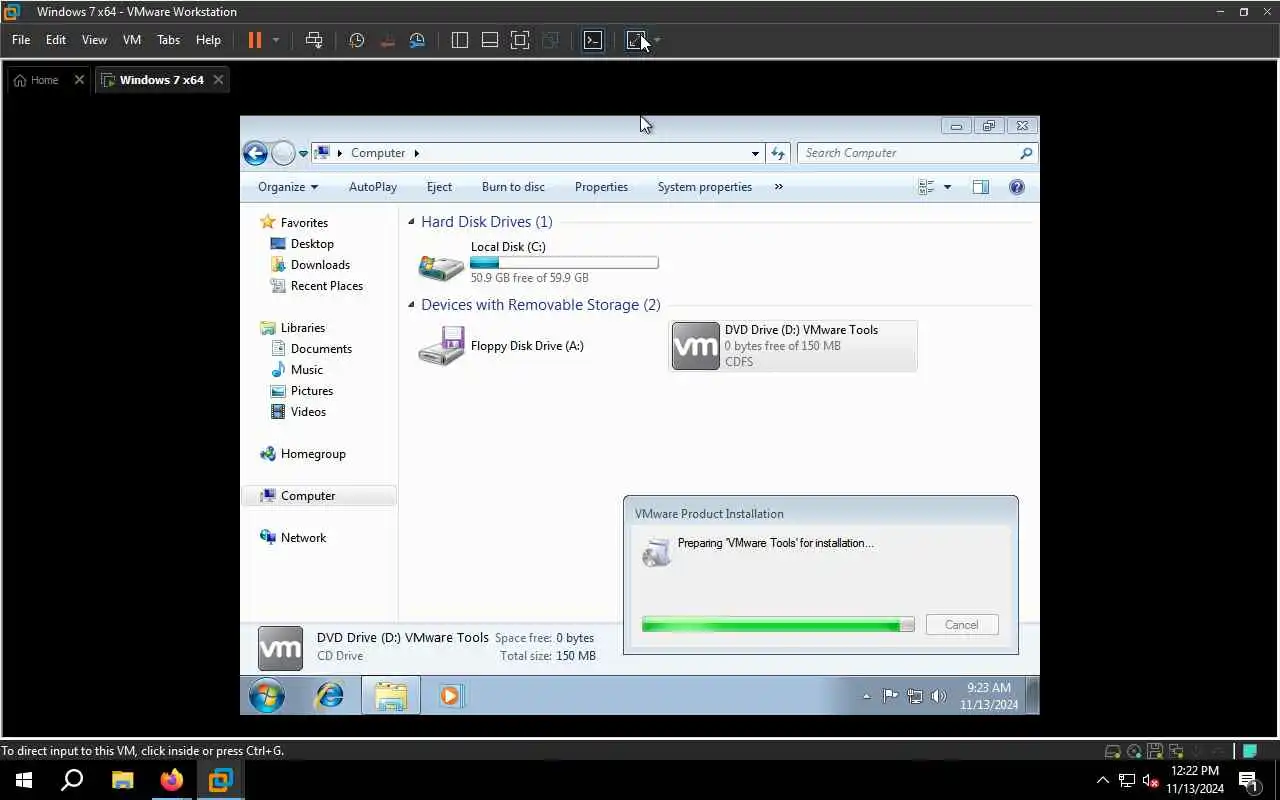Viewport: 1280px width, 800px height.
Task: Open the Windows 7 Start menu
Action: pyautogui.click(x=267, y=696)
